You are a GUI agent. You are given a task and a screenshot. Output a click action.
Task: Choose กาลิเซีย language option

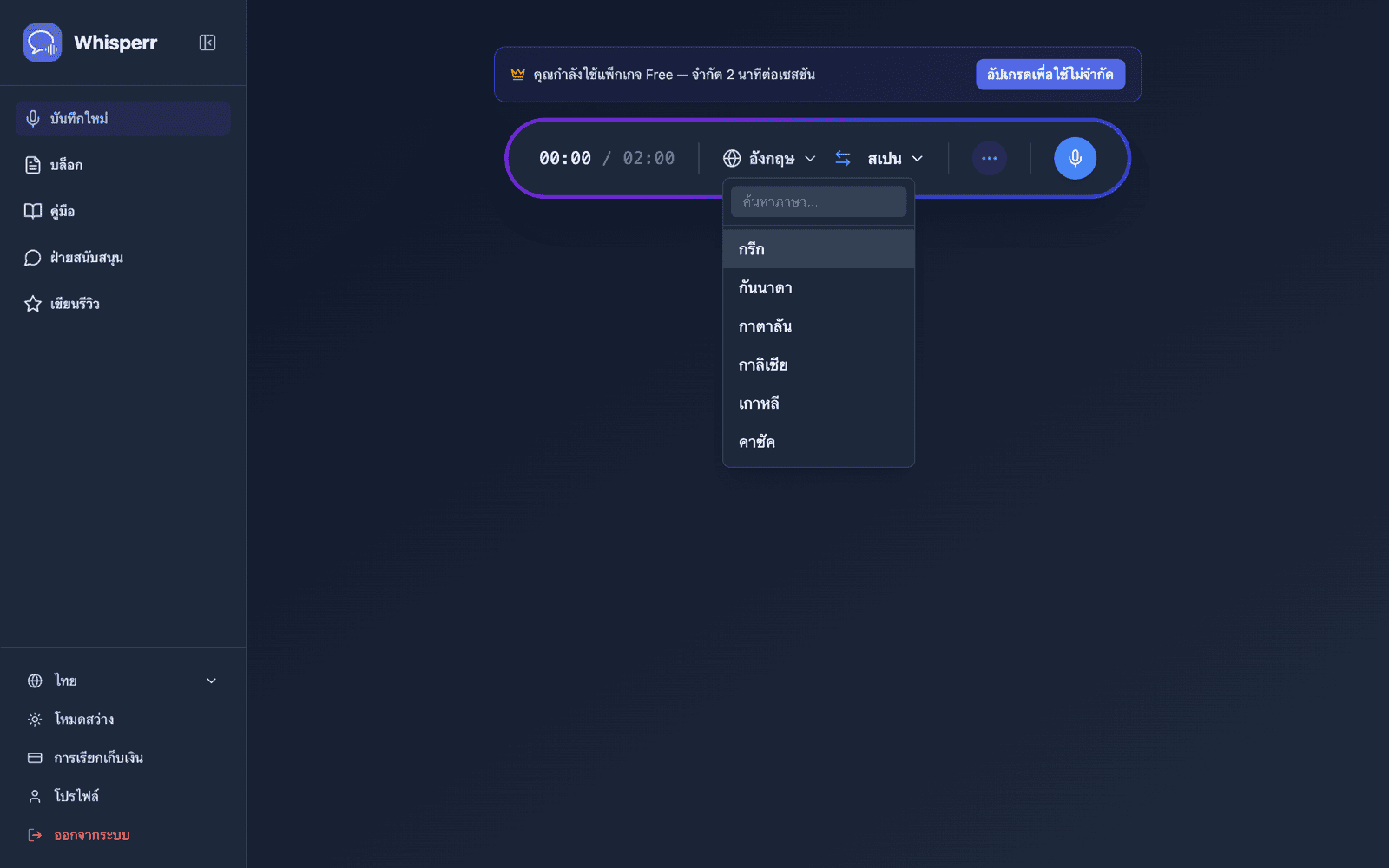click(819, 365)
